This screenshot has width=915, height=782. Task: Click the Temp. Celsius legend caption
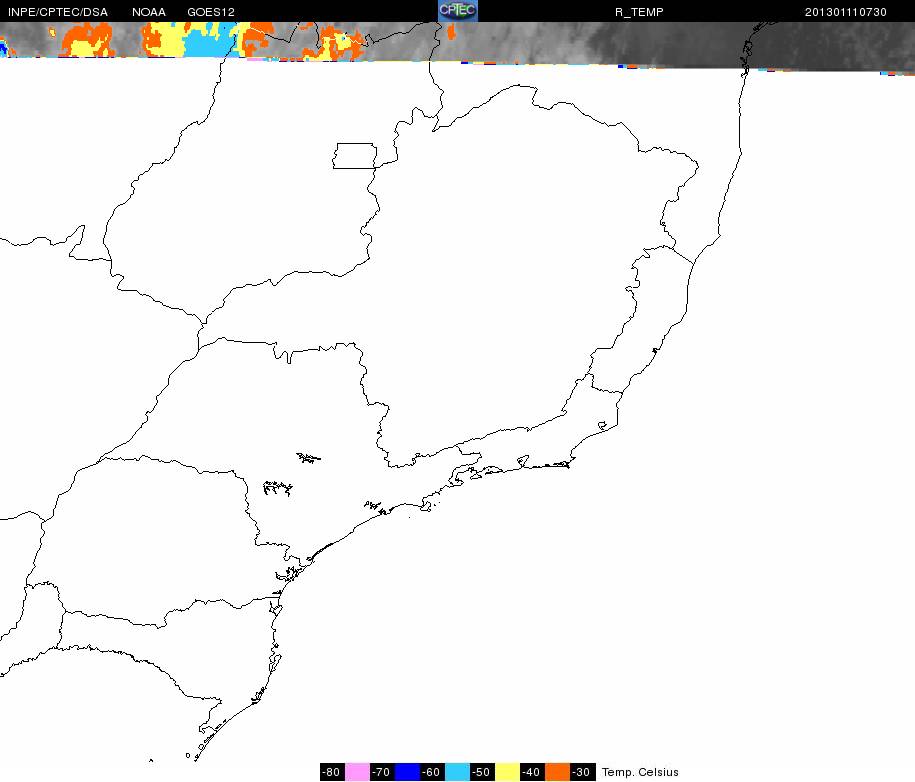coord(640,772)
